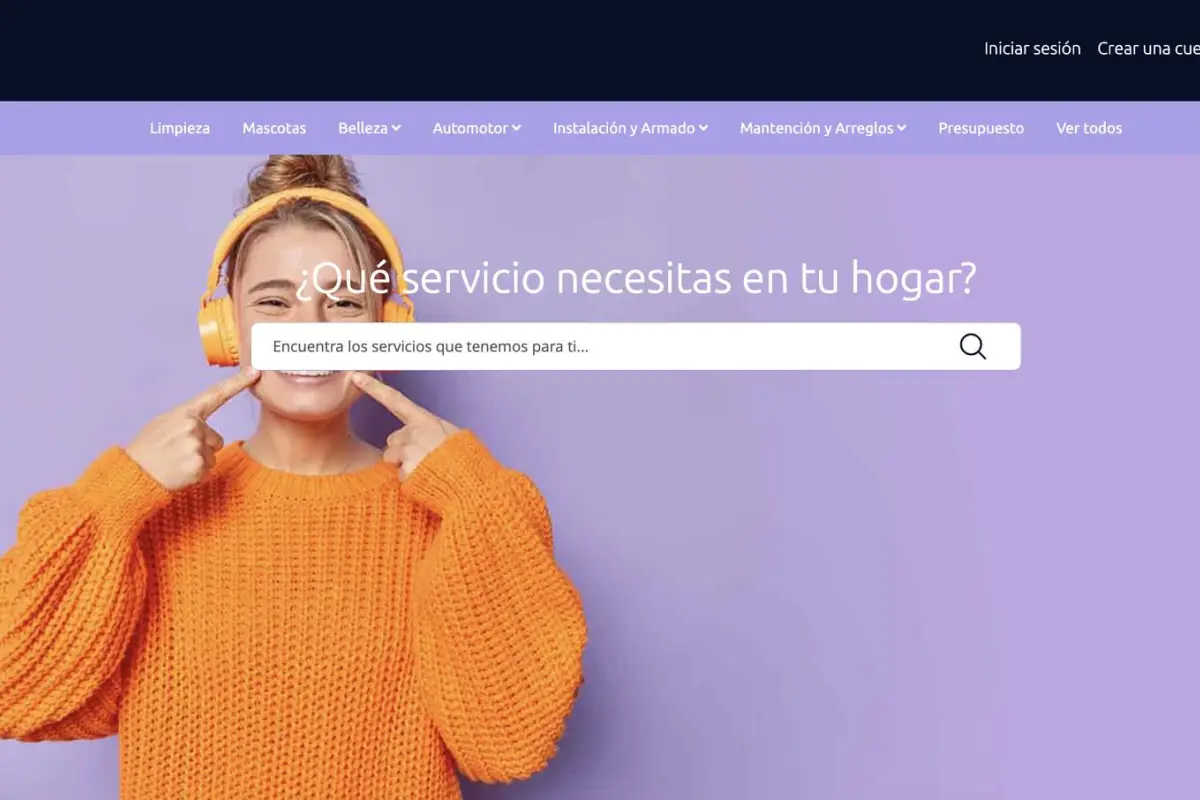
Task: Open the Instalación y Armado dropdown
Action: pyautogui.click(x=629, y=128)
